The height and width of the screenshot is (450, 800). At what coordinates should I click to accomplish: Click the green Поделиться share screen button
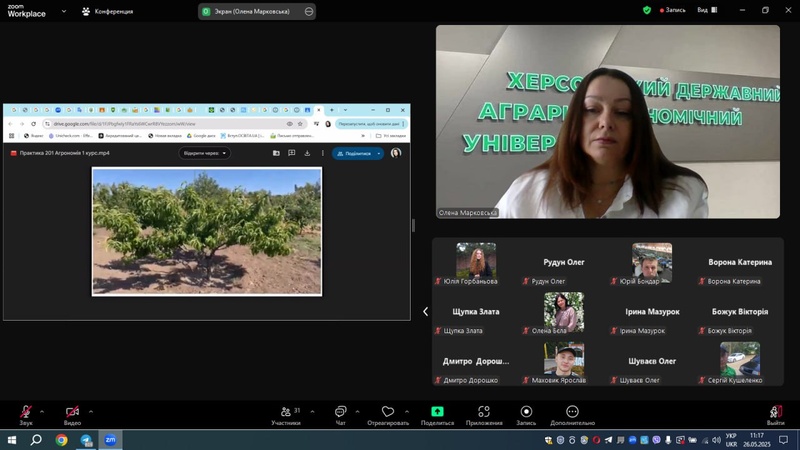point(437,413)
